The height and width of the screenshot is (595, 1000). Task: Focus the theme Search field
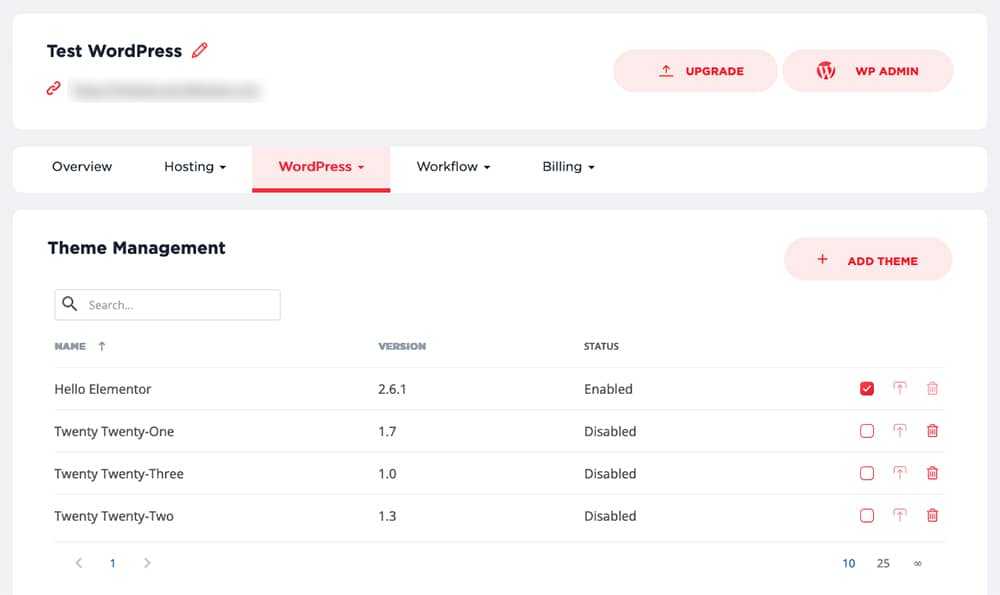[x=168, y=305]
